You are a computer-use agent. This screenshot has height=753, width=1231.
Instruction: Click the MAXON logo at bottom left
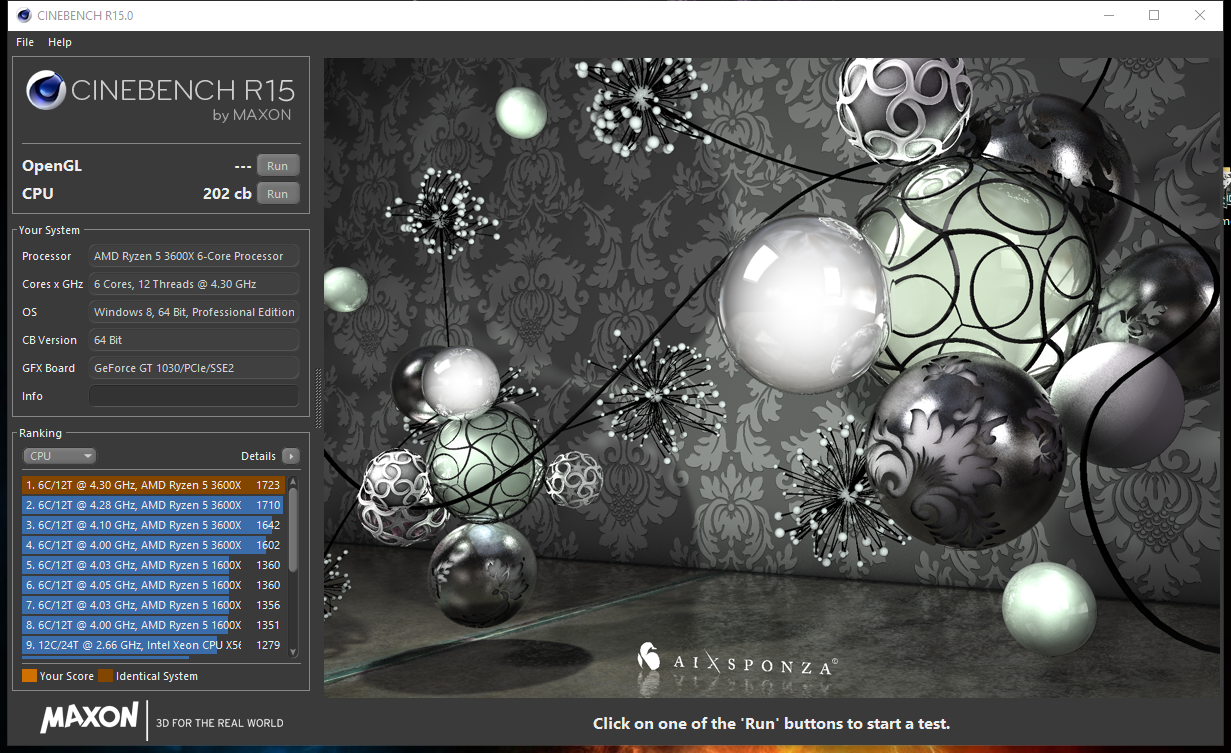89,718
